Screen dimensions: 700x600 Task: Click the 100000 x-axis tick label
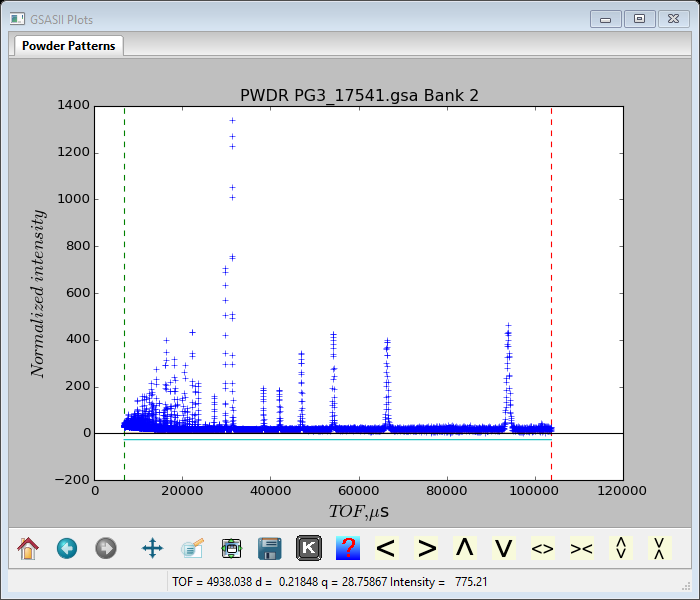534,491
